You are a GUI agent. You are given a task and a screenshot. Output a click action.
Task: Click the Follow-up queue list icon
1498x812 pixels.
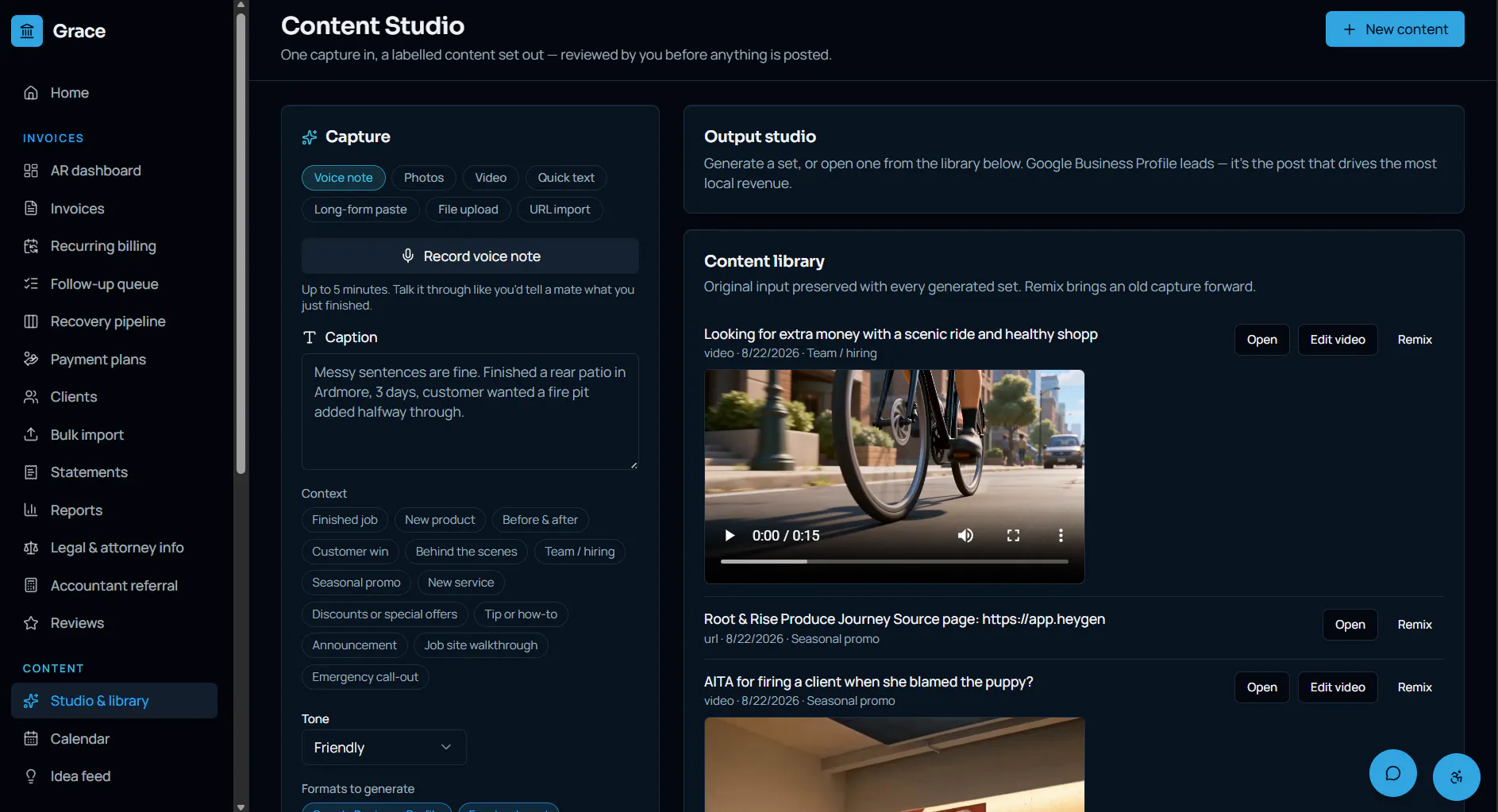pos(31,284)
